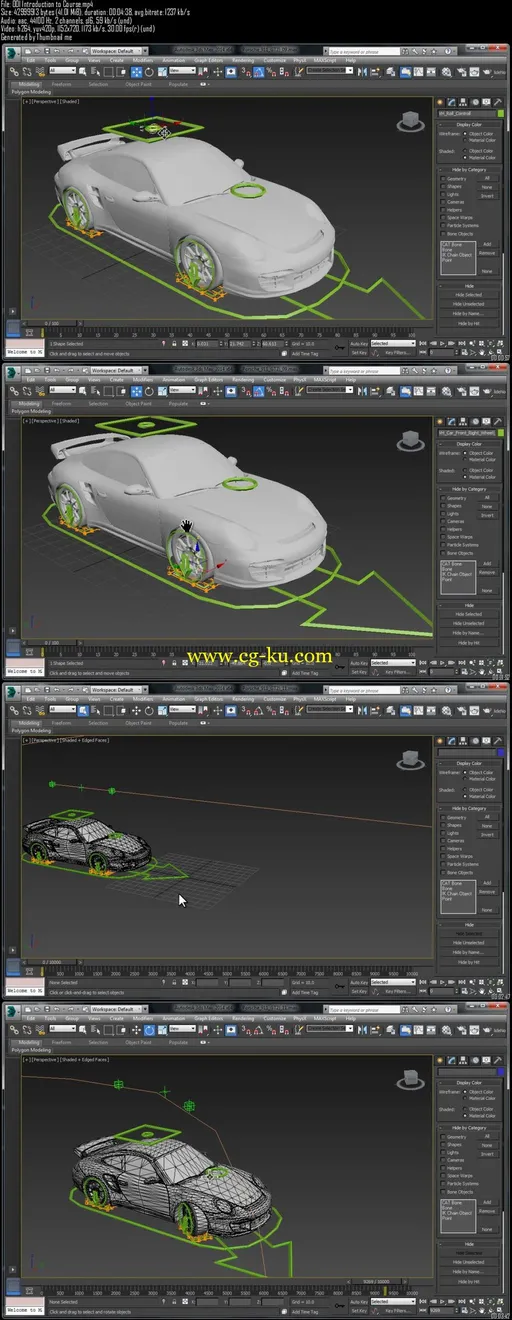This screenshot has height=1320, width=512.
Task: Click the application logo button, first screenshot
Action: pyautogui.click(x=12, y=52)
